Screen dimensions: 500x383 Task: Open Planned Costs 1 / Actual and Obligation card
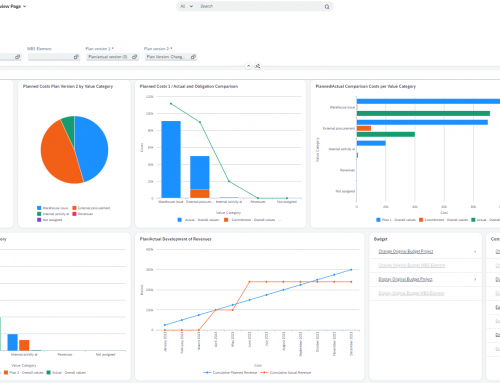[x=189, y=86]
